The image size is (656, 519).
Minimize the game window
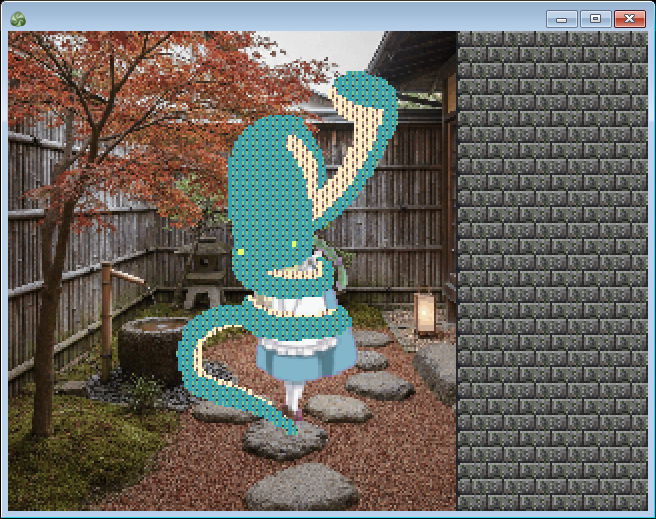(561, 19)
